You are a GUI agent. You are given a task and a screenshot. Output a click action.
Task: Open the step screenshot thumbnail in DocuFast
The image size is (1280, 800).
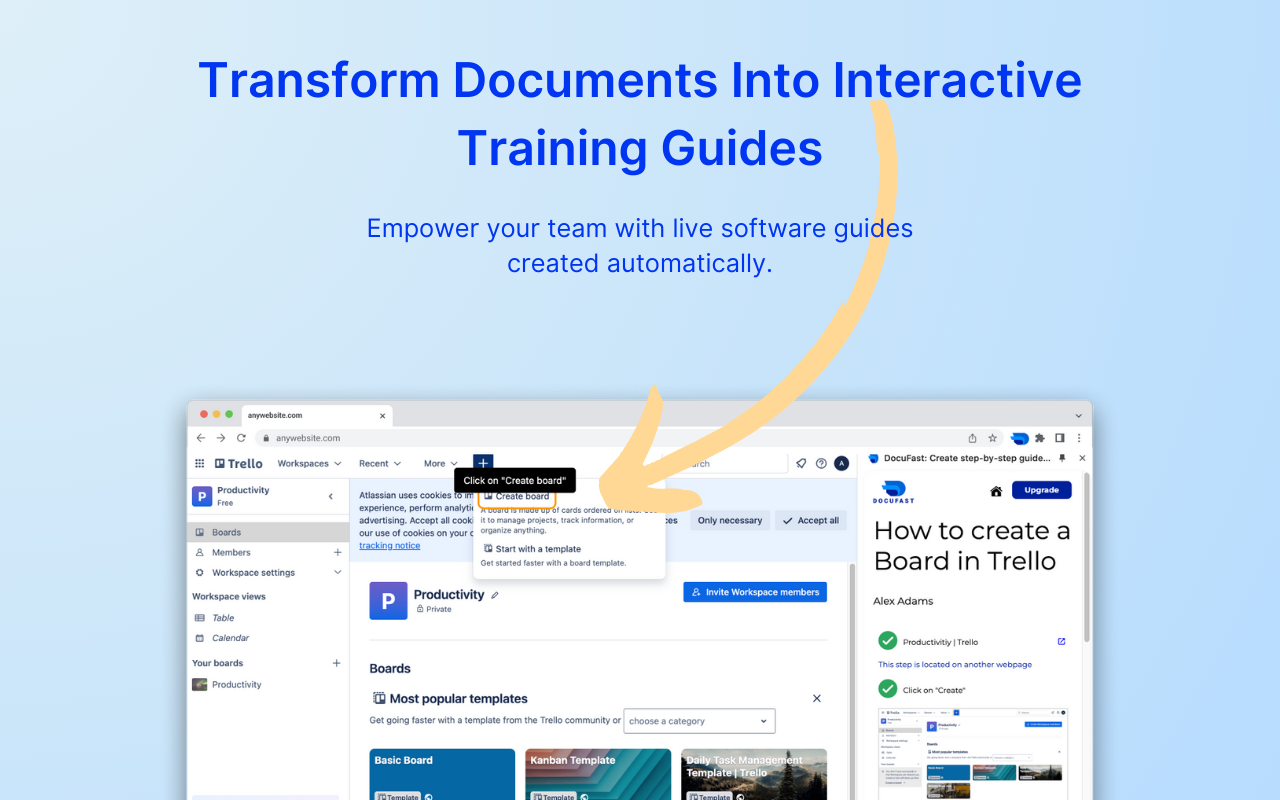(973, 754)
